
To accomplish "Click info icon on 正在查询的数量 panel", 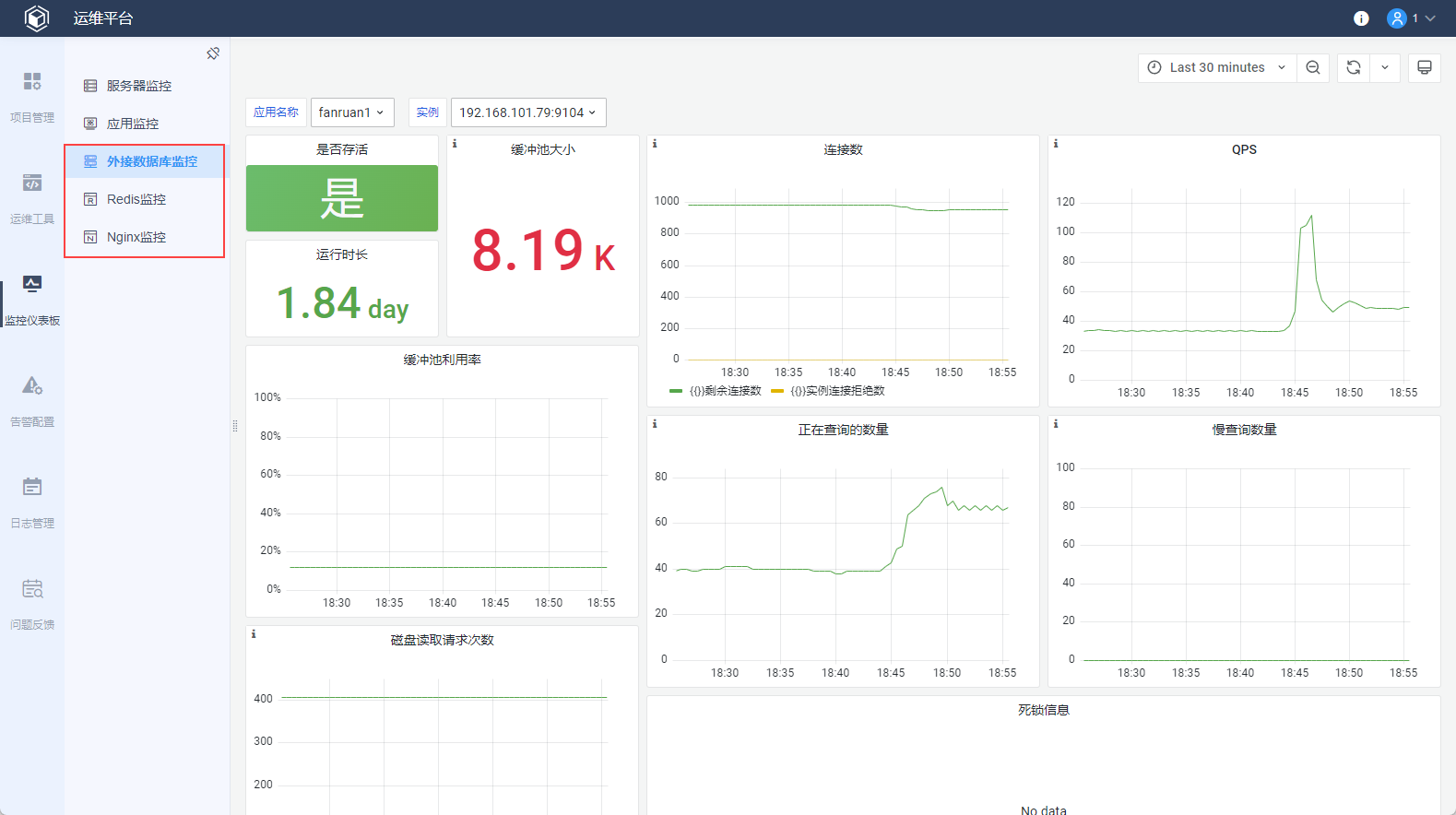I will tap(655, 424).
